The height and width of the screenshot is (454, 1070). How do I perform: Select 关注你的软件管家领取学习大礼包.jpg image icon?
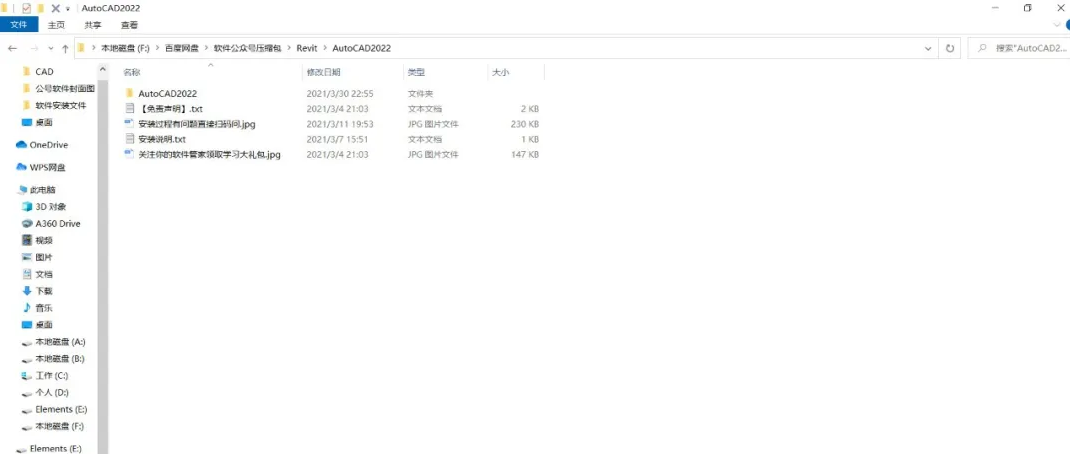(129, 154)
